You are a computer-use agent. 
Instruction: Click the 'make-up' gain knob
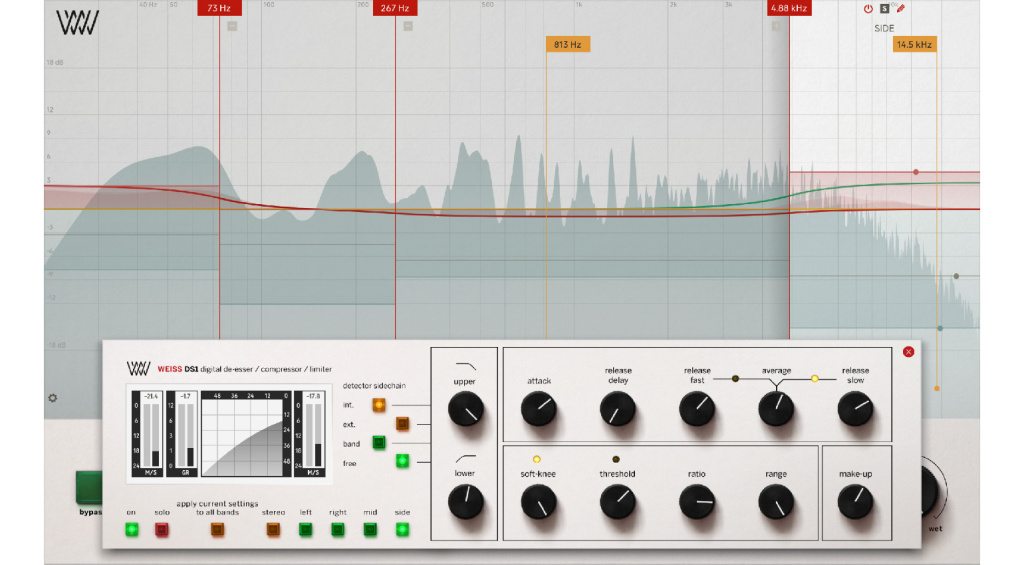coord(856,502)
